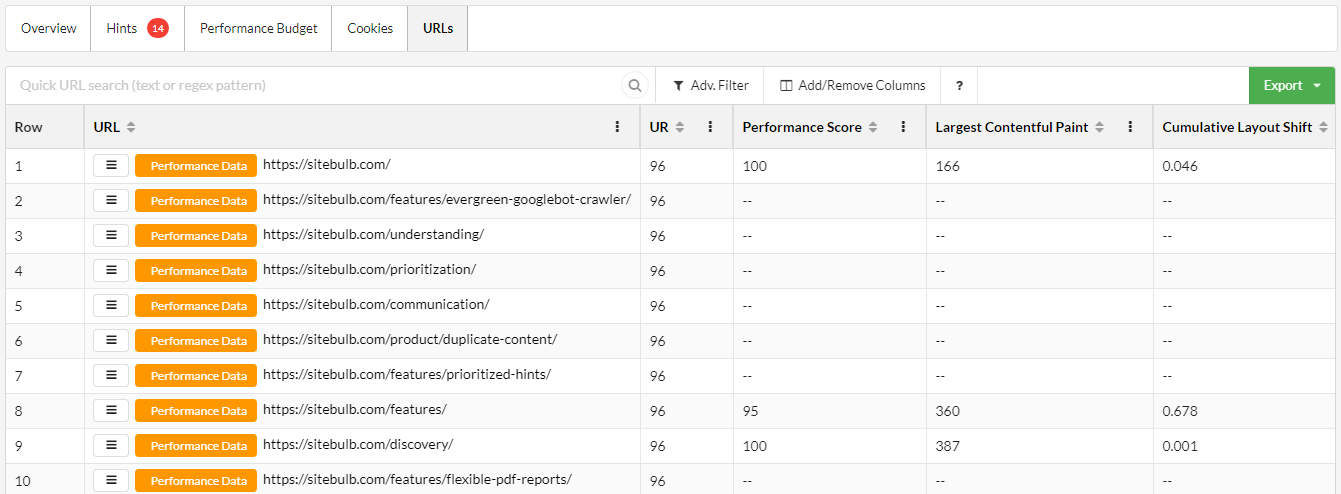
Task: Click Performance Data for sitebulb.com/ homepage
Action: coord(196,166)
